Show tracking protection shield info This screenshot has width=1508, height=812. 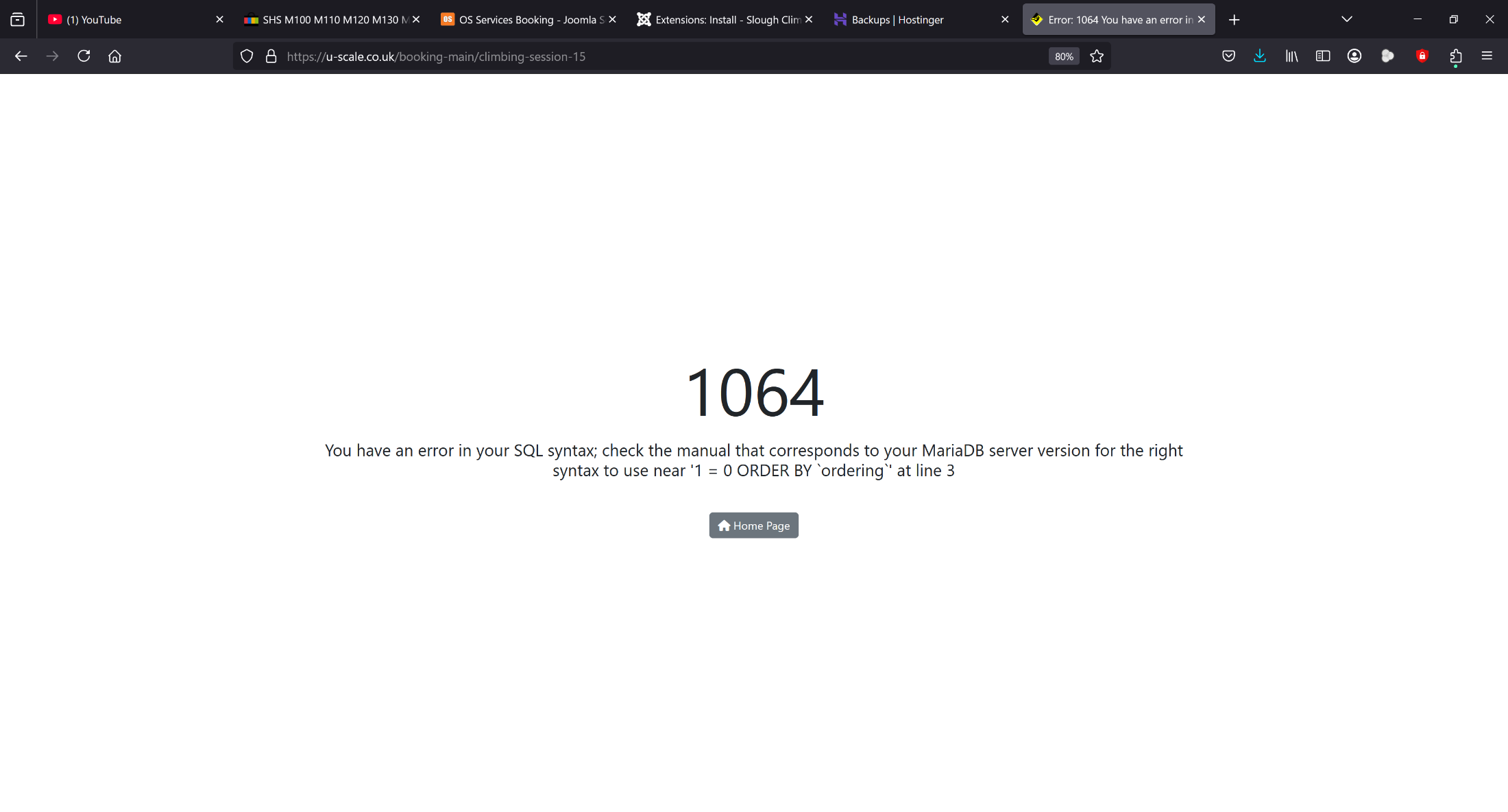247,56
